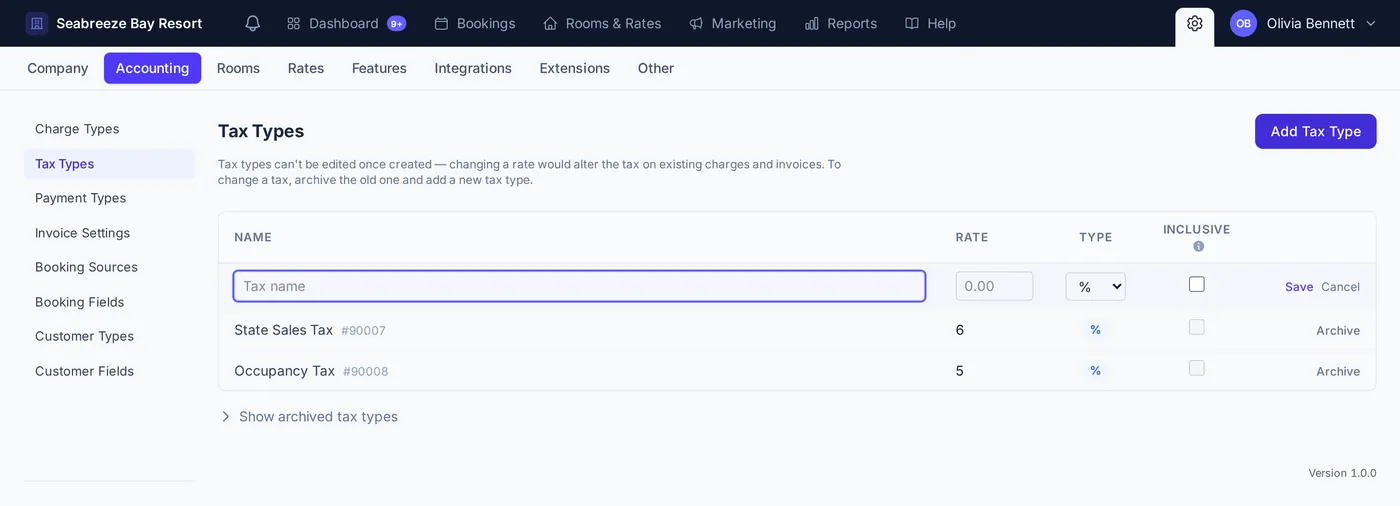1400x506 pixels.
Task: Open the Other tab
Action: pos(656,68)
